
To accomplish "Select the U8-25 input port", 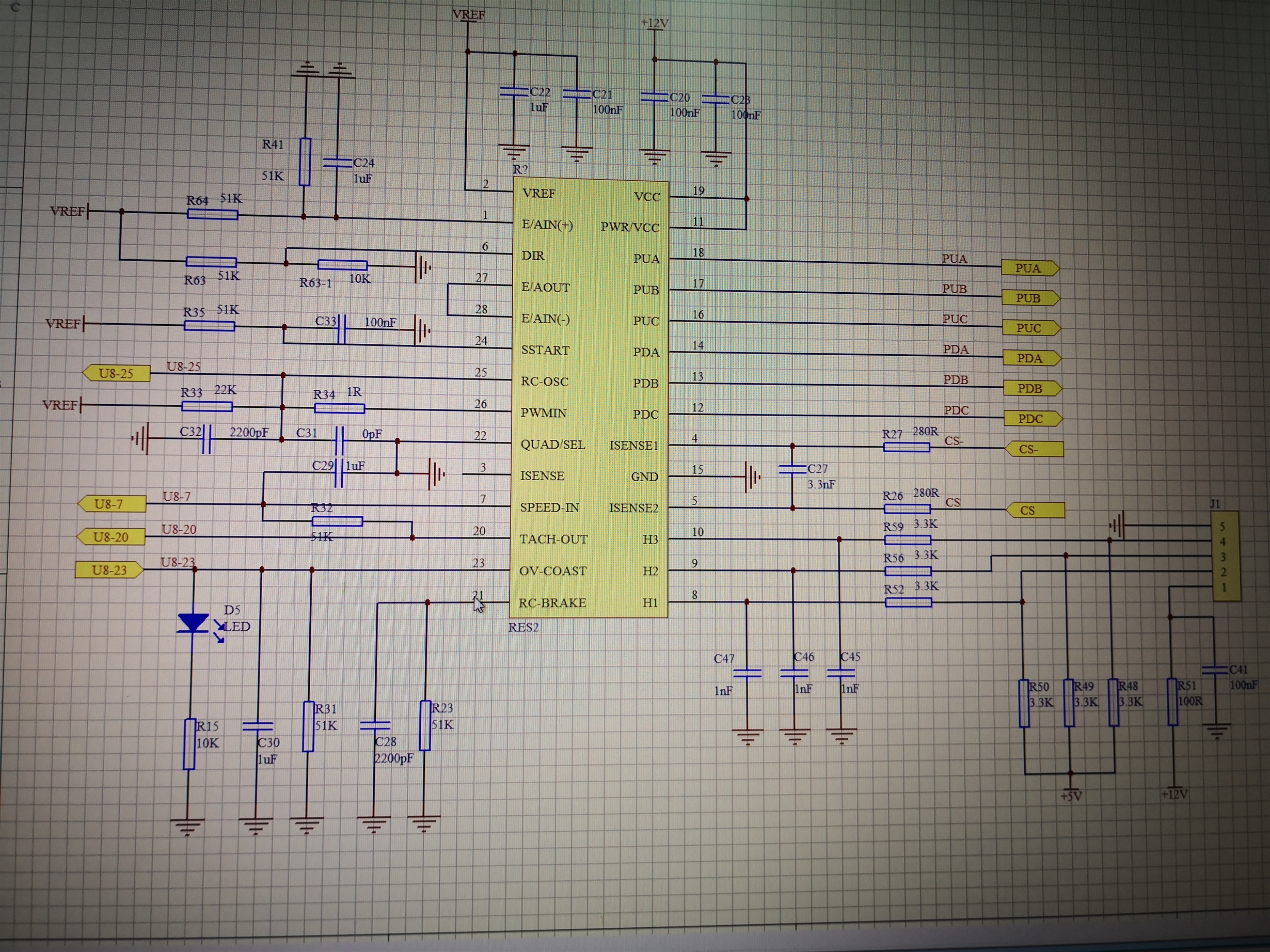I will pos(117,373).
